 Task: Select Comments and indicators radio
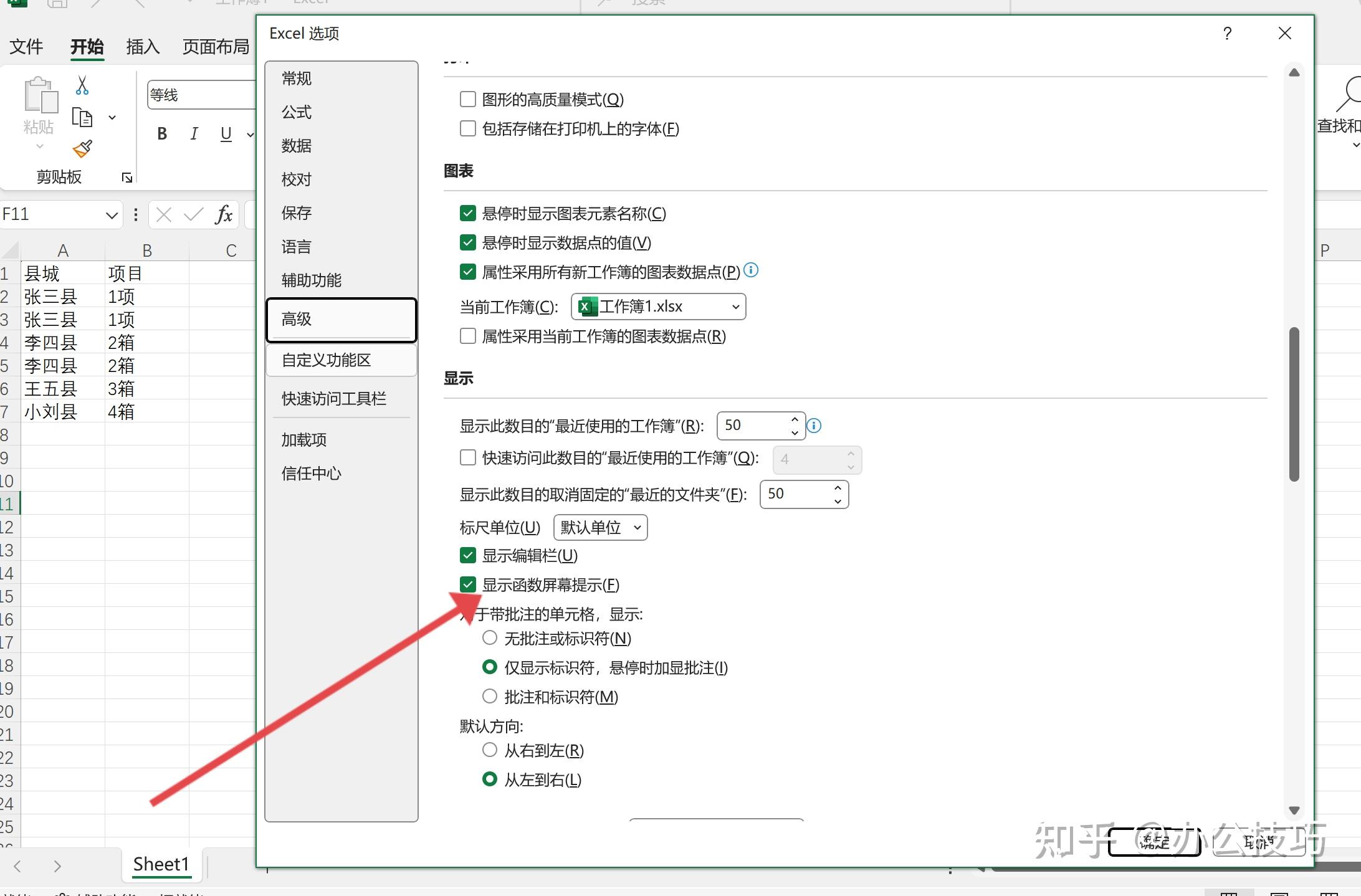[490, 696]
